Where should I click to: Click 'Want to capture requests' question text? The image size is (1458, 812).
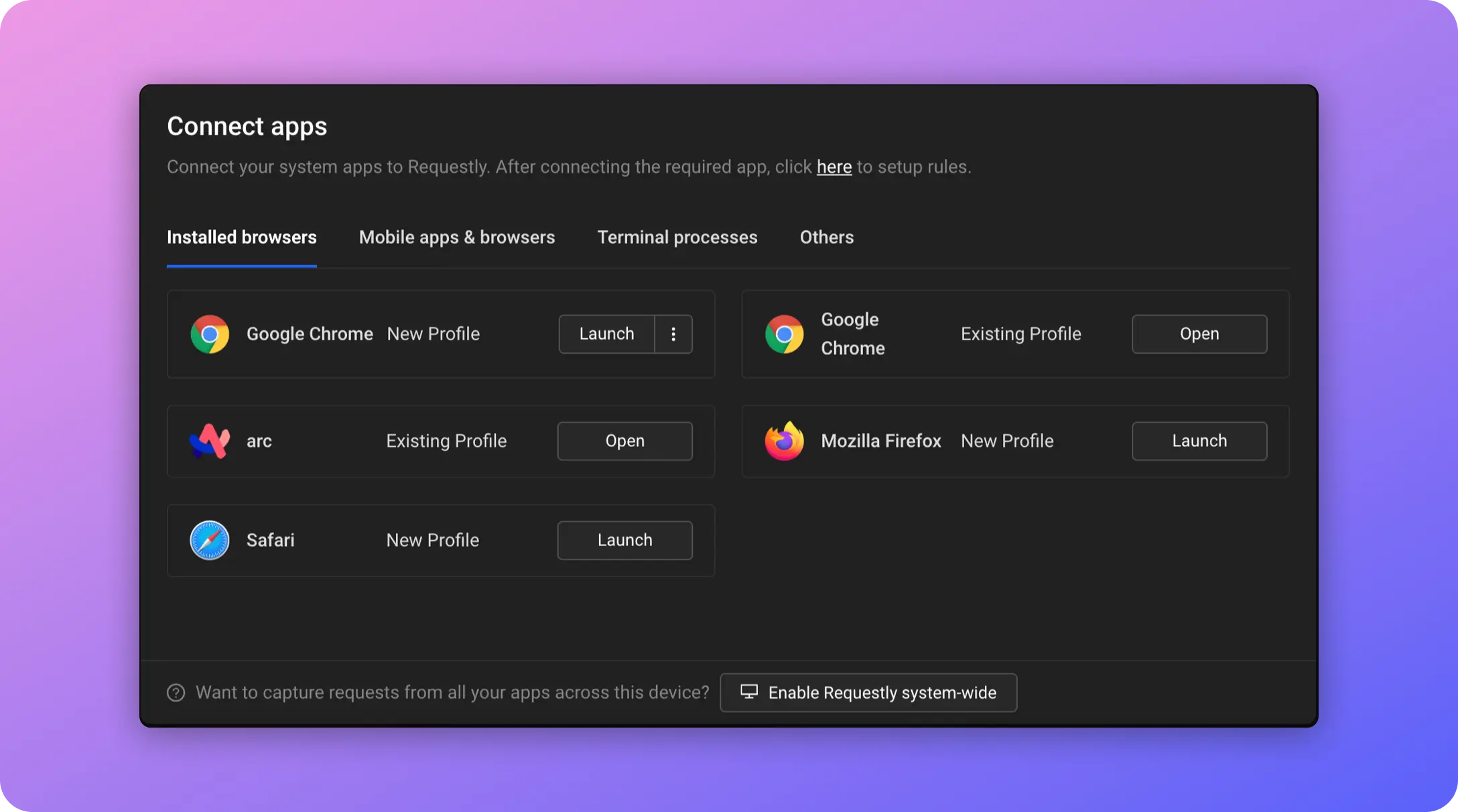click(x=452, y=693)
